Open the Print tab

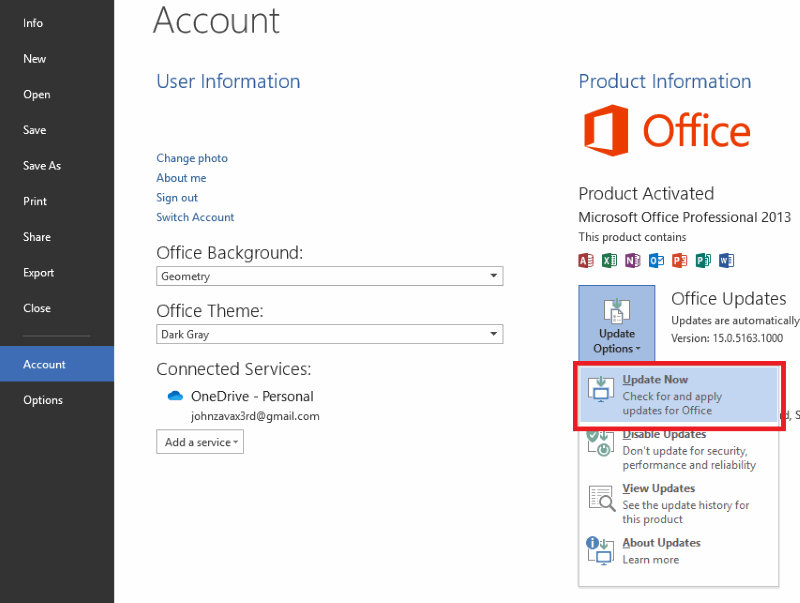[x=57, y=202]
